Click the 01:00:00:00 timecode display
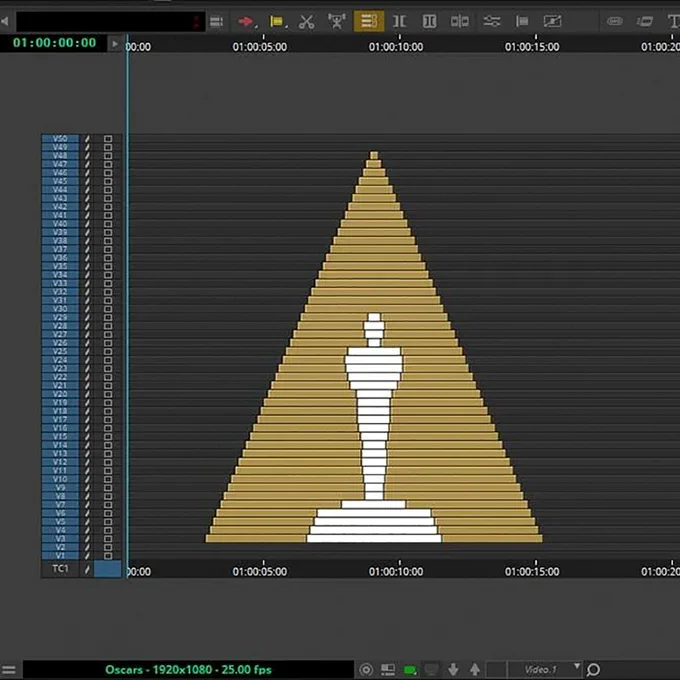Image resolution: width=680 pixels, height=680 pixels. click(x=54, y=43)
